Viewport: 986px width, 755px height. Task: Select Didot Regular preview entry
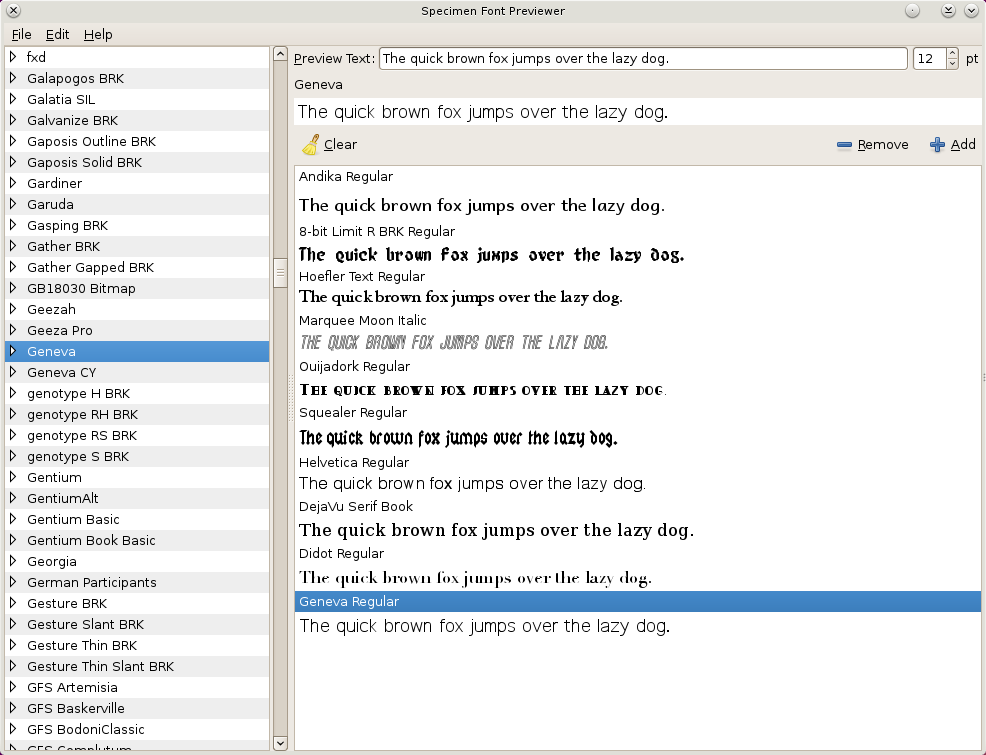(x=638, y=554)
